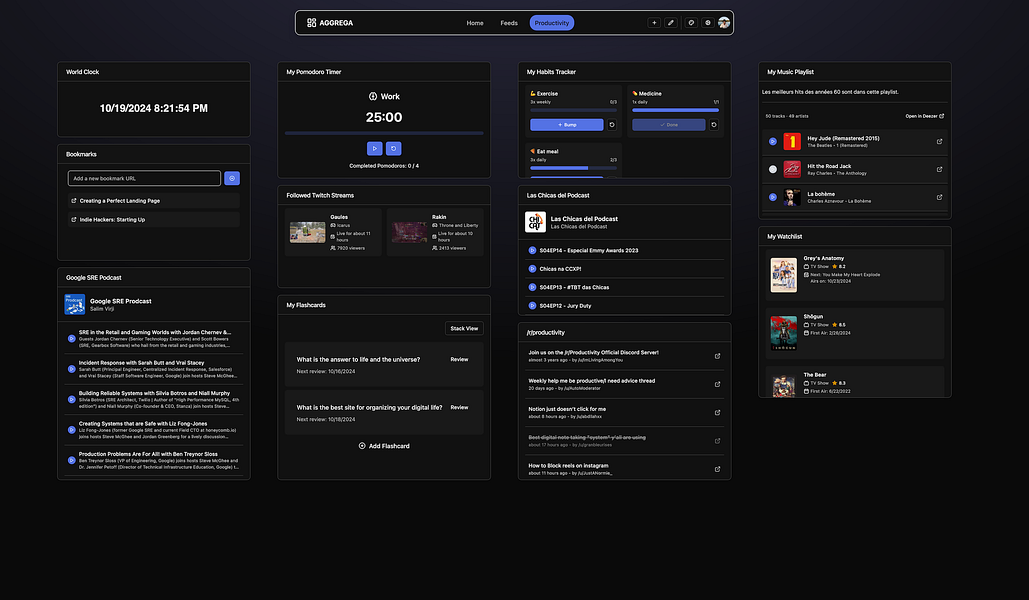Click the Medicine habit progress bar
Viewport: 1029px width, 600px height.
pos(675,110)
